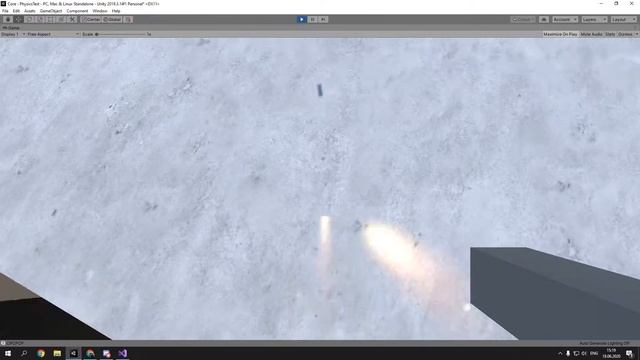Open the Layout dropdown
The width and height of the screenshot is (640, 360).
coord(624,19)
